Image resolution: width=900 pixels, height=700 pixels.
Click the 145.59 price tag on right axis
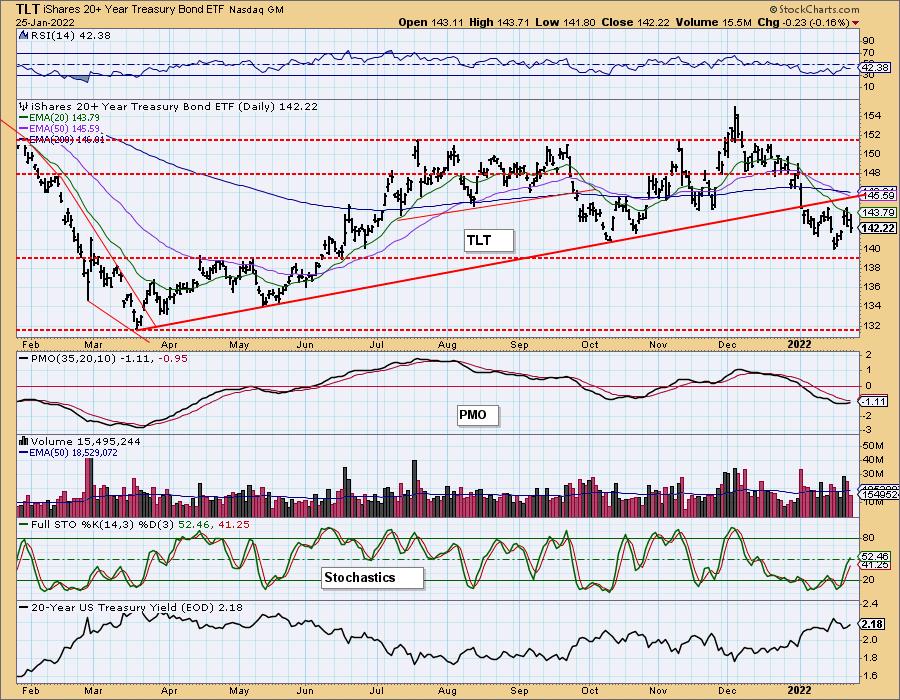[x=879, y=196]
